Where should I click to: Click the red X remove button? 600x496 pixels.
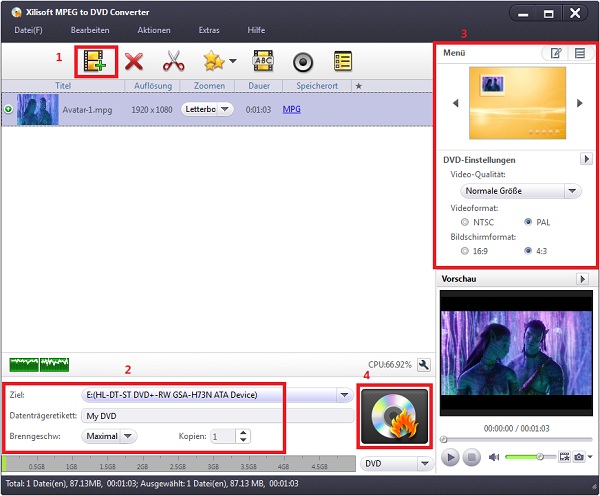point(134,62)
